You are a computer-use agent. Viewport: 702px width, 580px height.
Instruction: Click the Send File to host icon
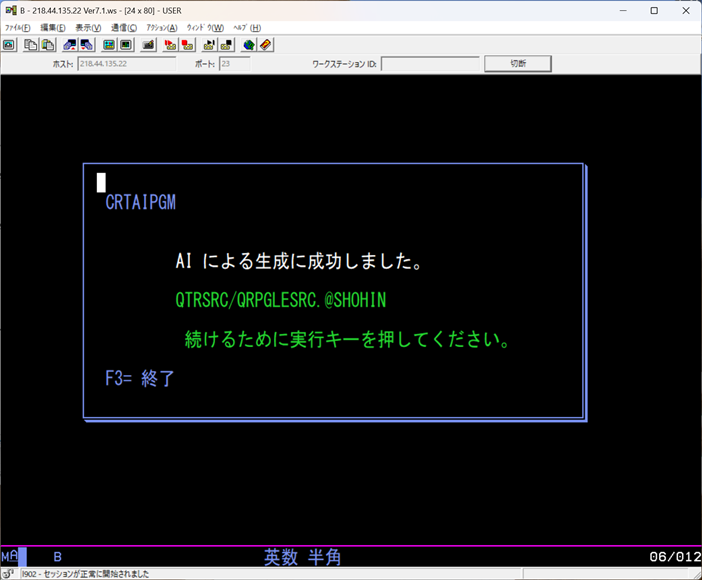pos(70,45)
